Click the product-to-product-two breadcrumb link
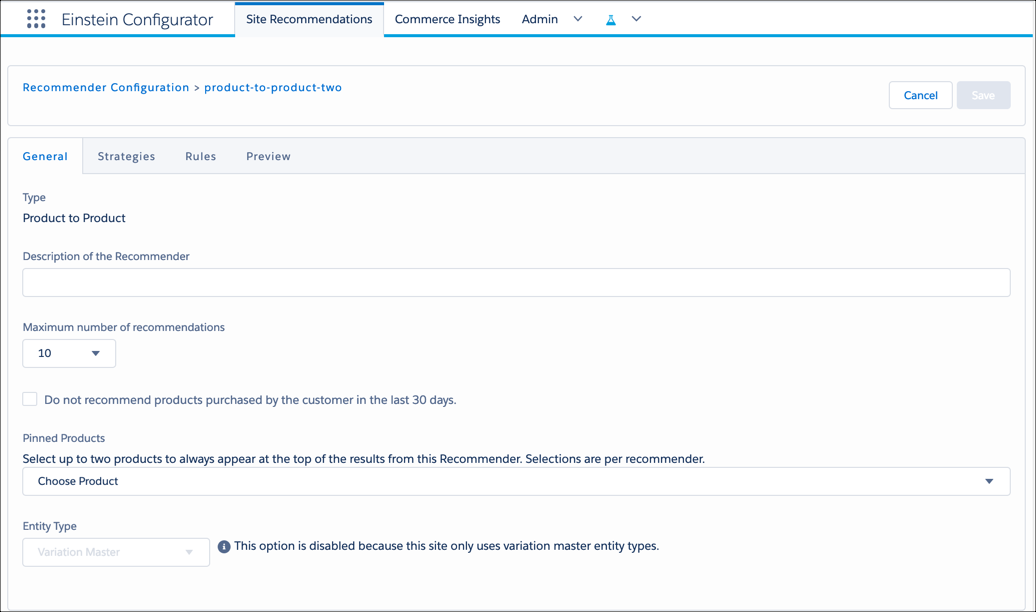Viewport: 1036px width, 612px height. (x=273, y=87)
